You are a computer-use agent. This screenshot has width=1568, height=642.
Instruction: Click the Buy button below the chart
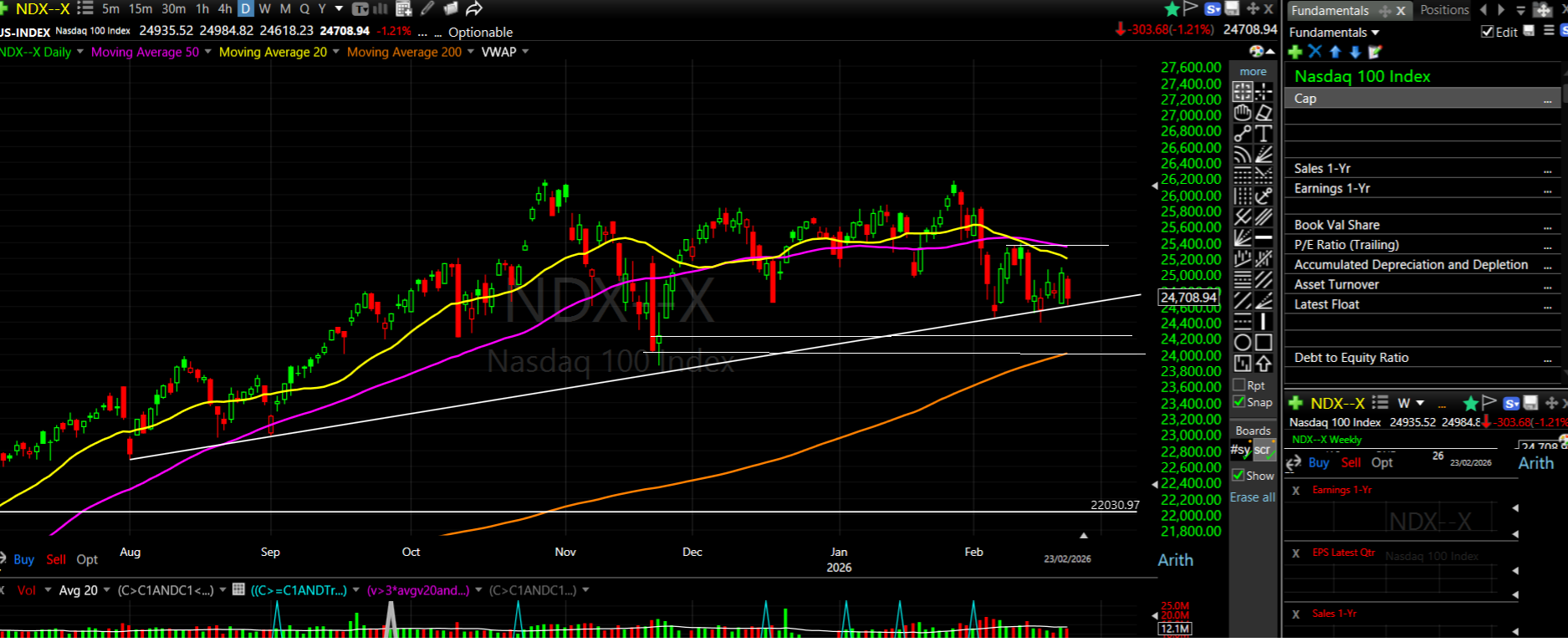23,559
